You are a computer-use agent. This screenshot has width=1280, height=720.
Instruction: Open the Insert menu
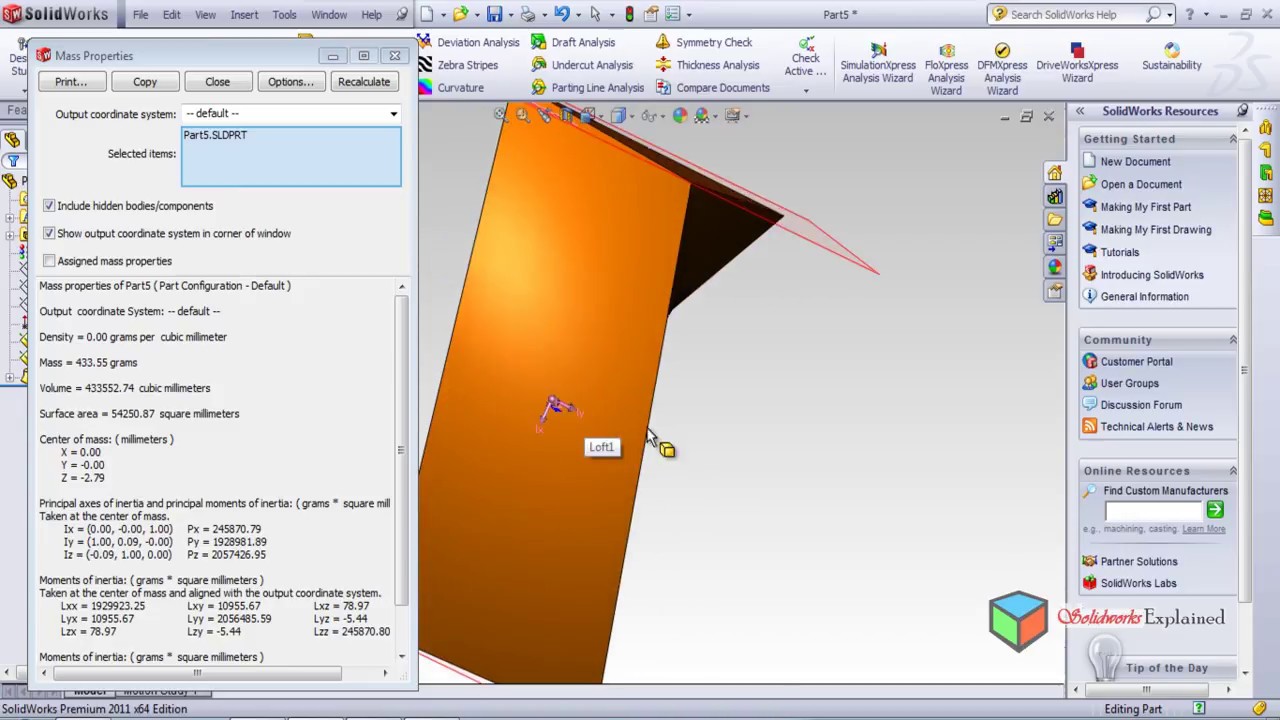[x=244, y=15]
